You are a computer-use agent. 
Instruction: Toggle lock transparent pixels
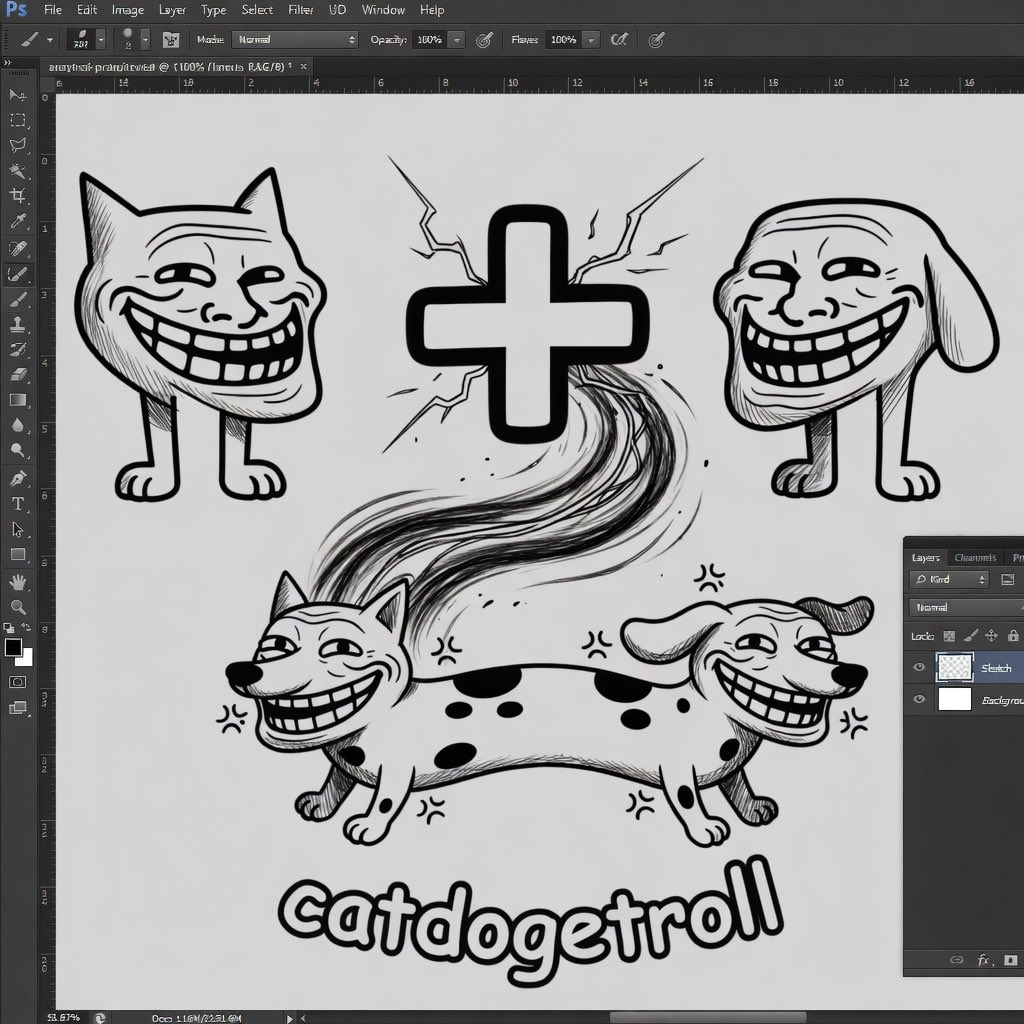pos(949,635)
